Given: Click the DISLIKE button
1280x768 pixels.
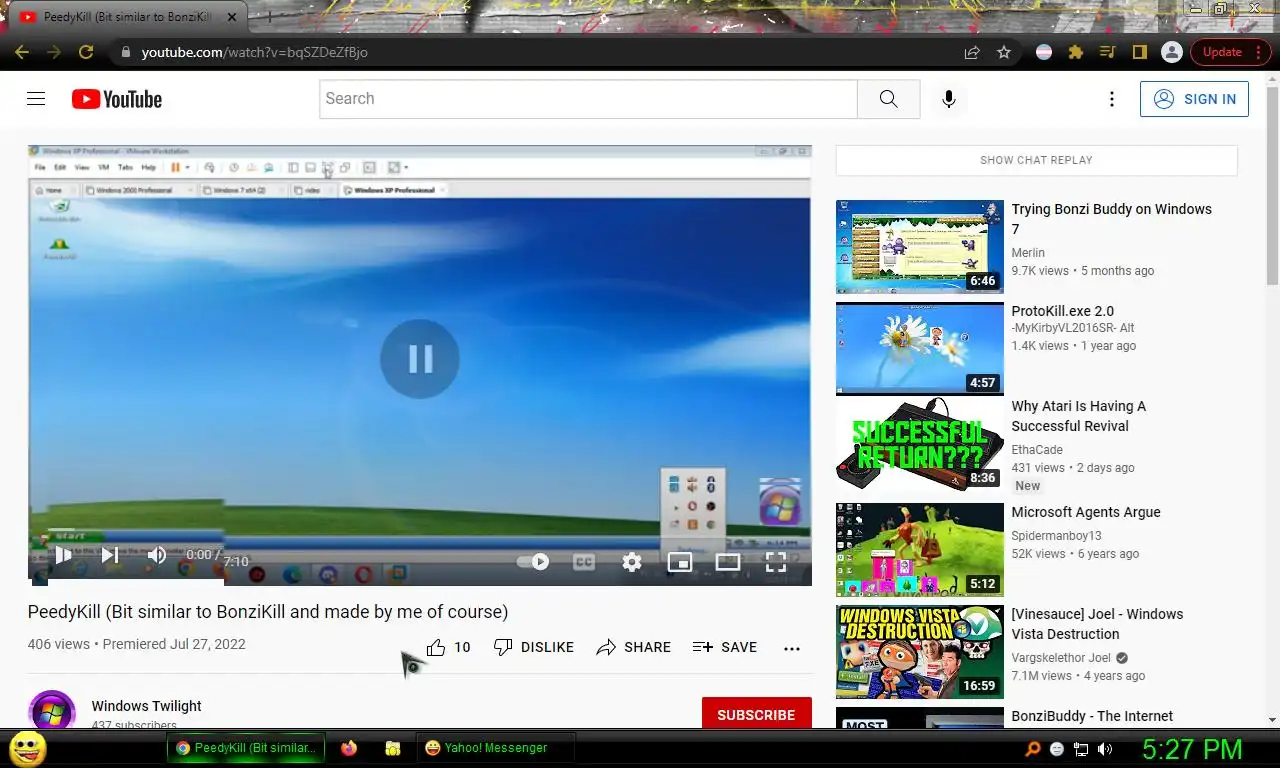Looking at the screenshot, I should (x=534, y=647).
